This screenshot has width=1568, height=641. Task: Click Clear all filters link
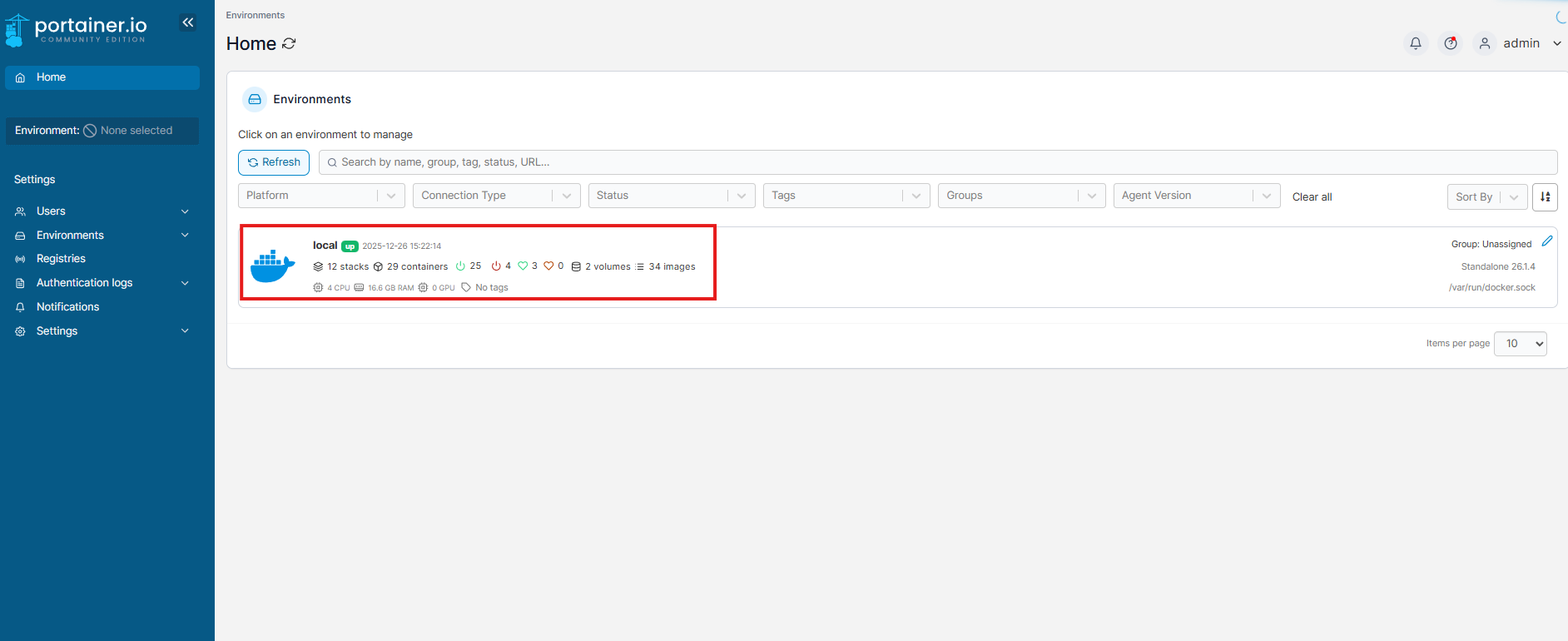[x=1312, y=197]
